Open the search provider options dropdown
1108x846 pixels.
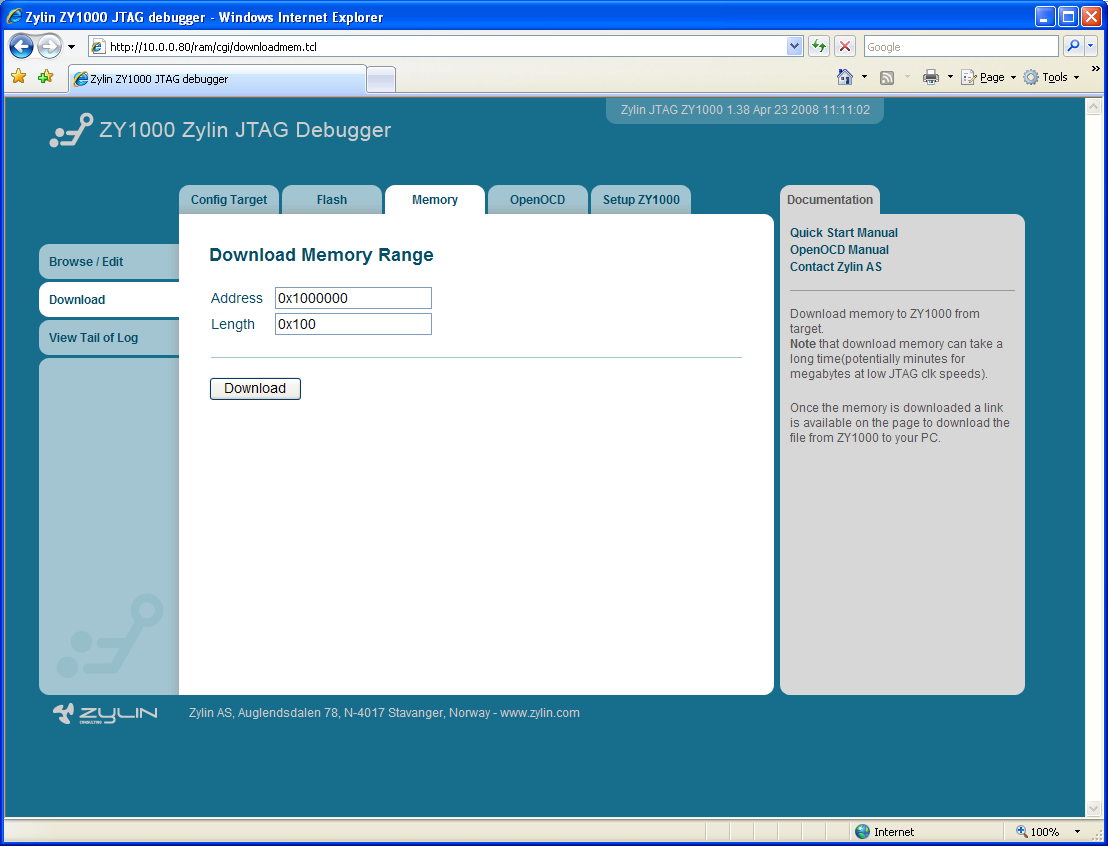pos(1090,47)
